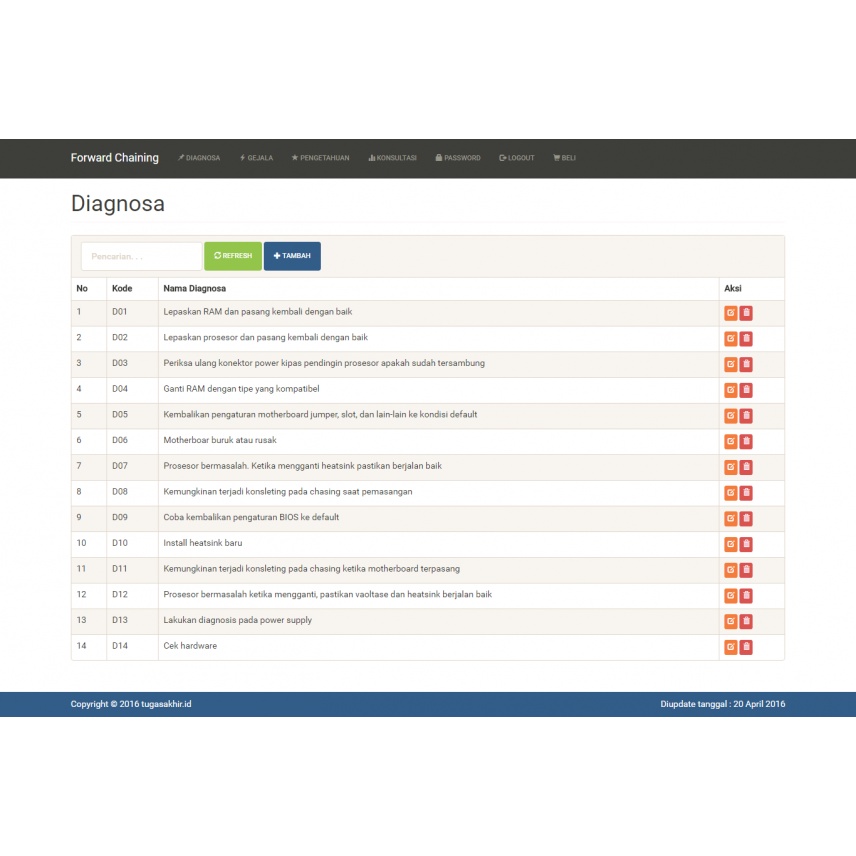Edit the D11 diagnosis entry
Image resolution: width=856 pixels, height=856 pixels.
(730, 570)
